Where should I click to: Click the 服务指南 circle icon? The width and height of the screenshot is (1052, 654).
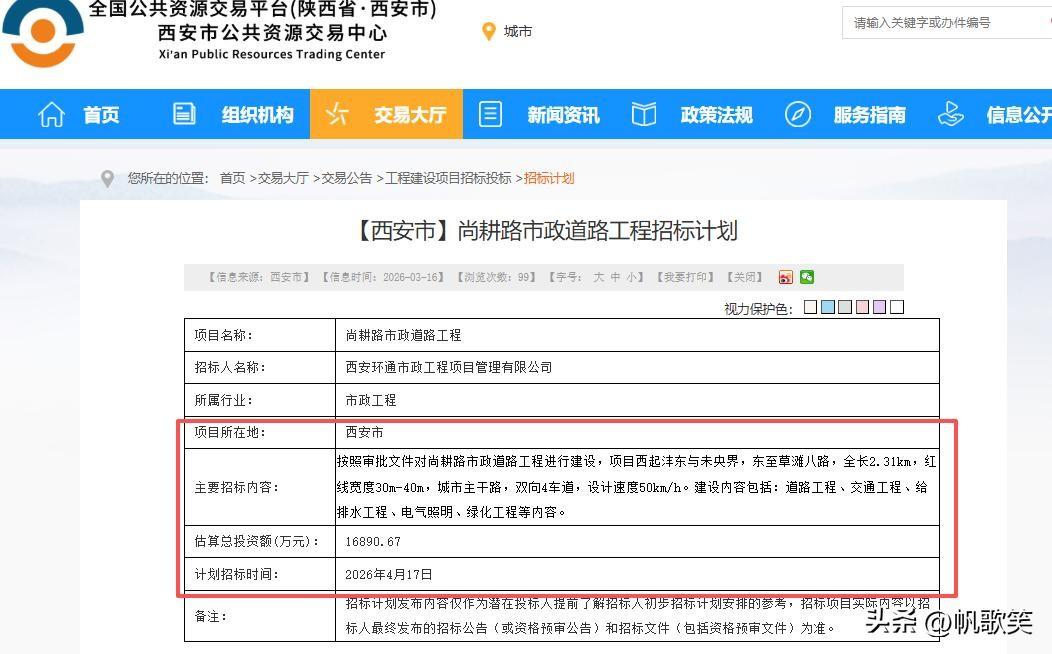tap(797, 113)
